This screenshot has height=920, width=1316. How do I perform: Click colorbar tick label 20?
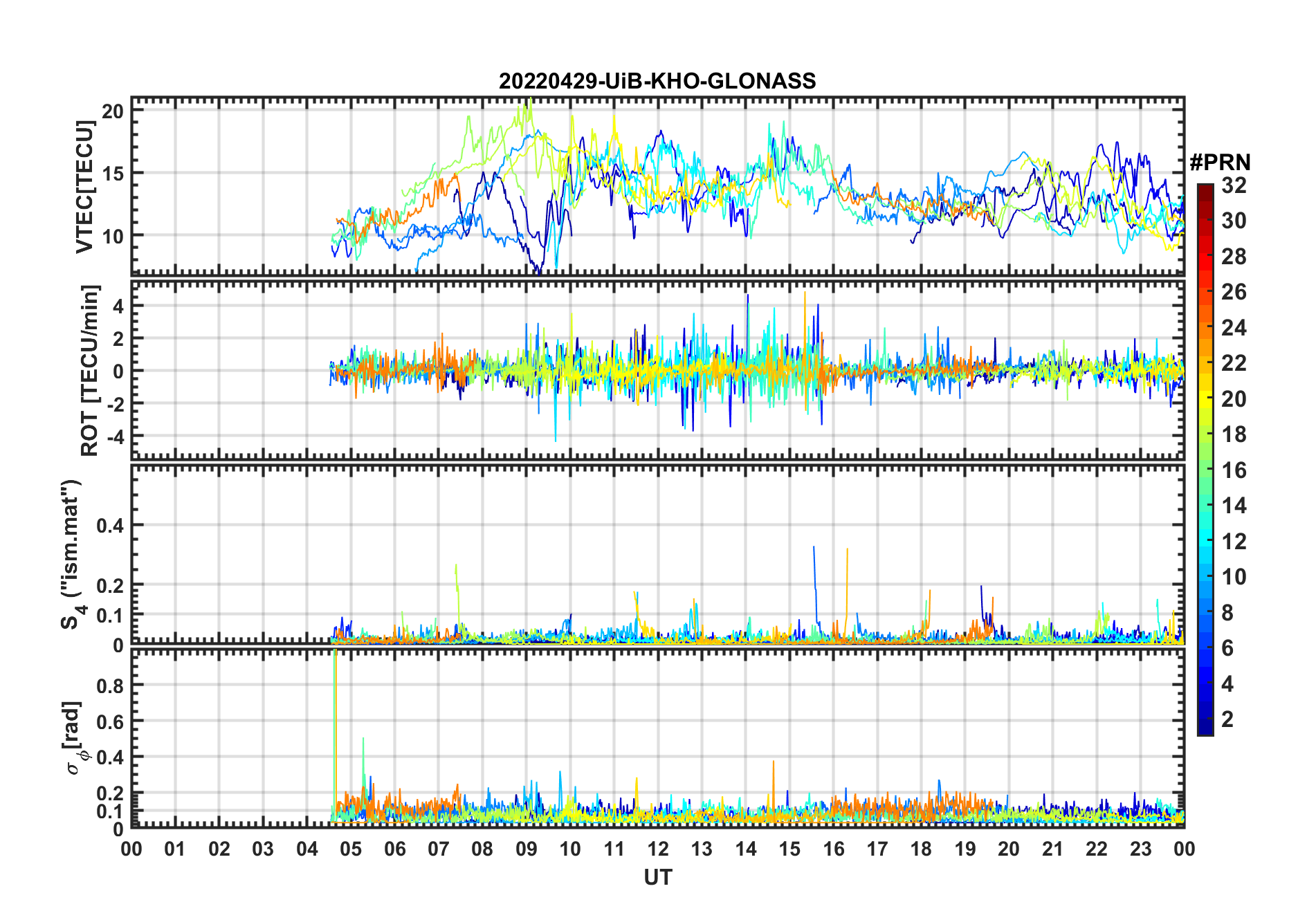(x=1234, y=399)
